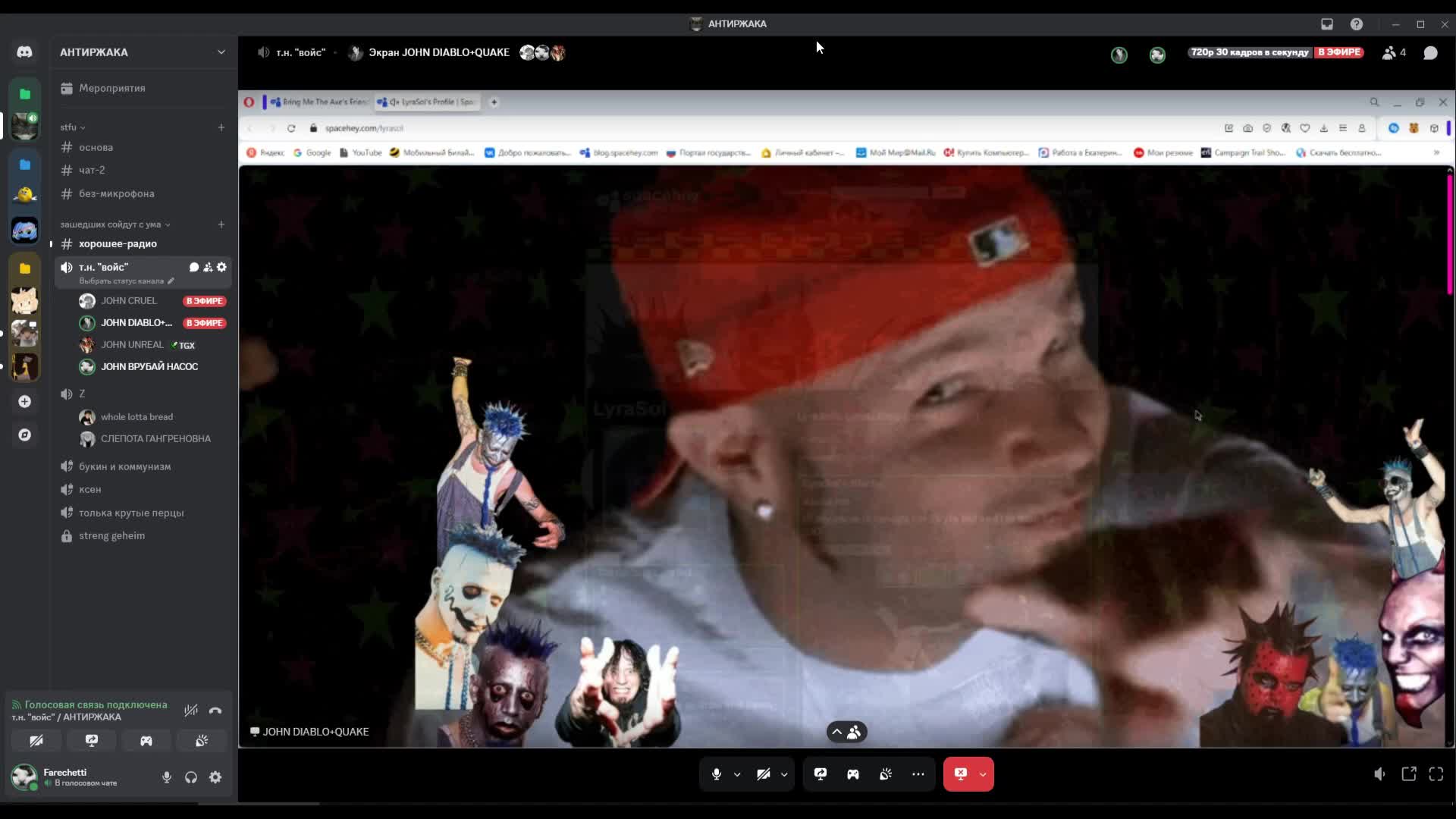This screenshot has height=819, width=1456.
Task: Open channel settings gear for т.н. "войс"
Action: point(221,267)
